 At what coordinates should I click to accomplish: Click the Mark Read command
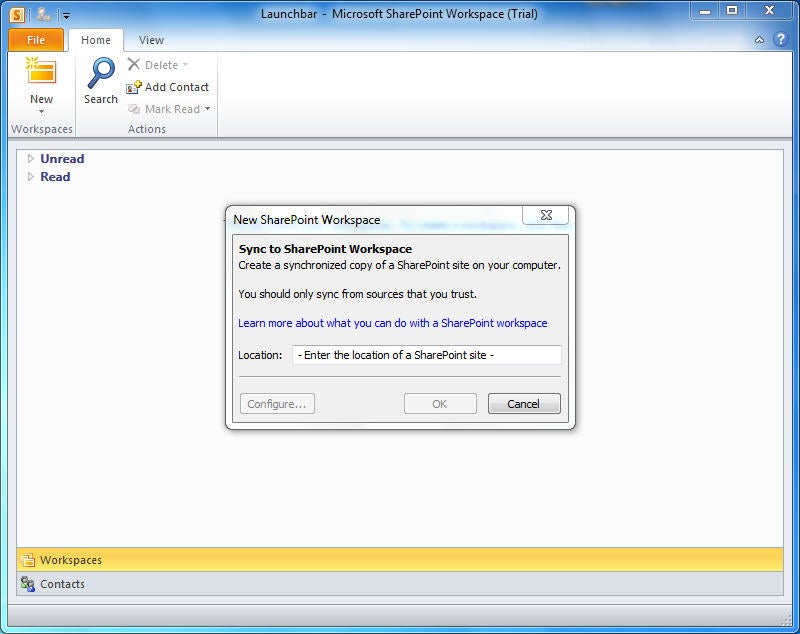[164, 109]
